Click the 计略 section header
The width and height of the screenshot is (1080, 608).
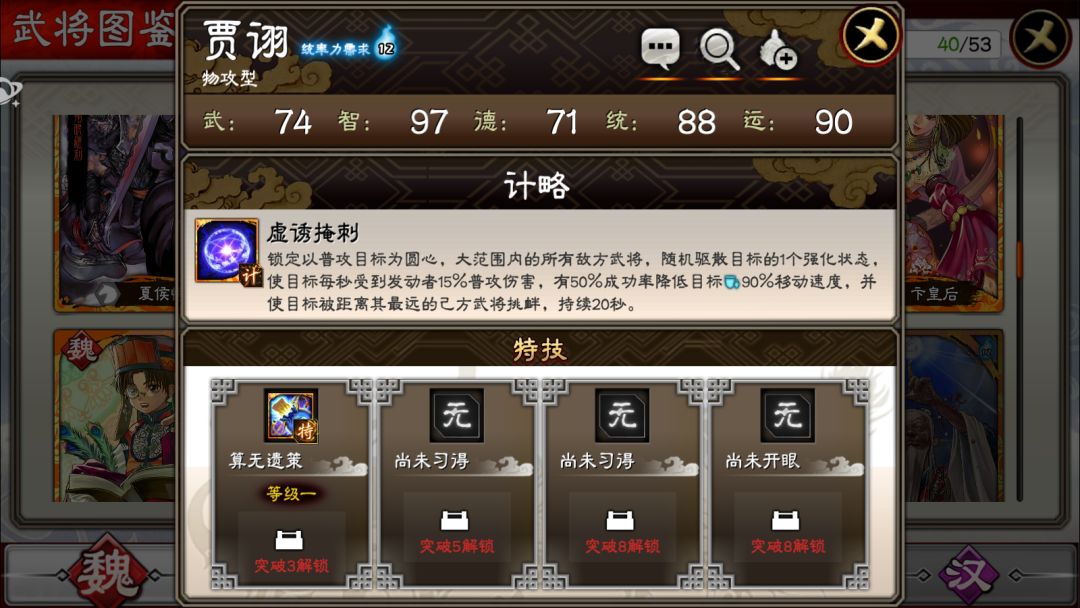point(537,185)
